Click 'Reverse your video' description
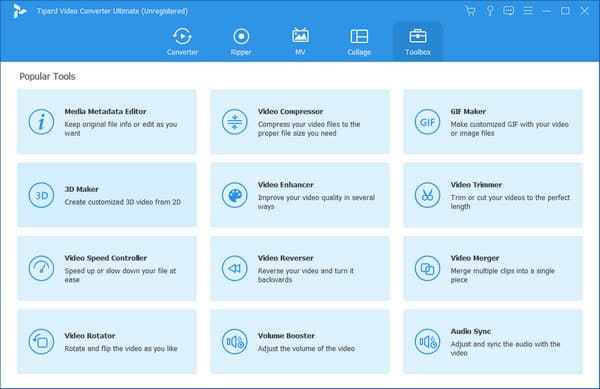The width and height of the screenshot is (600, 389). [x=306, y=275]
